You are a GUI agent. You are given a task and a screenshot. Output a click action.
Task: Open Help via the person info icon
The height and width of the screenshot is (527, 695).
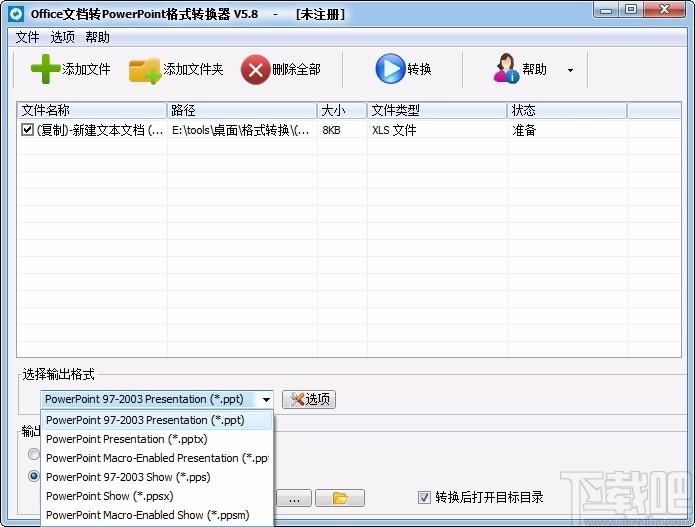pos(506,69)
